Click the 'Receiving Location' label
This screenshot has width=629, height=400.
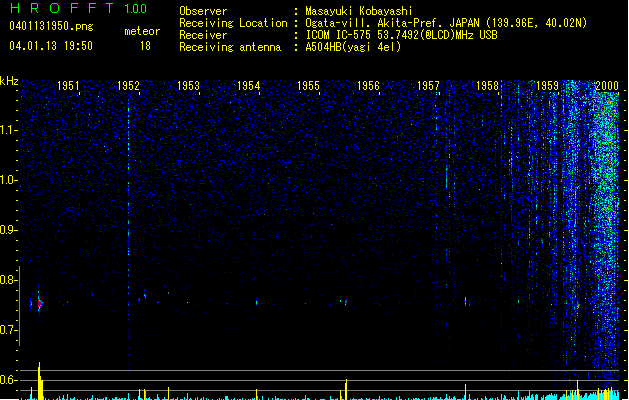click(x=233, y=23)
